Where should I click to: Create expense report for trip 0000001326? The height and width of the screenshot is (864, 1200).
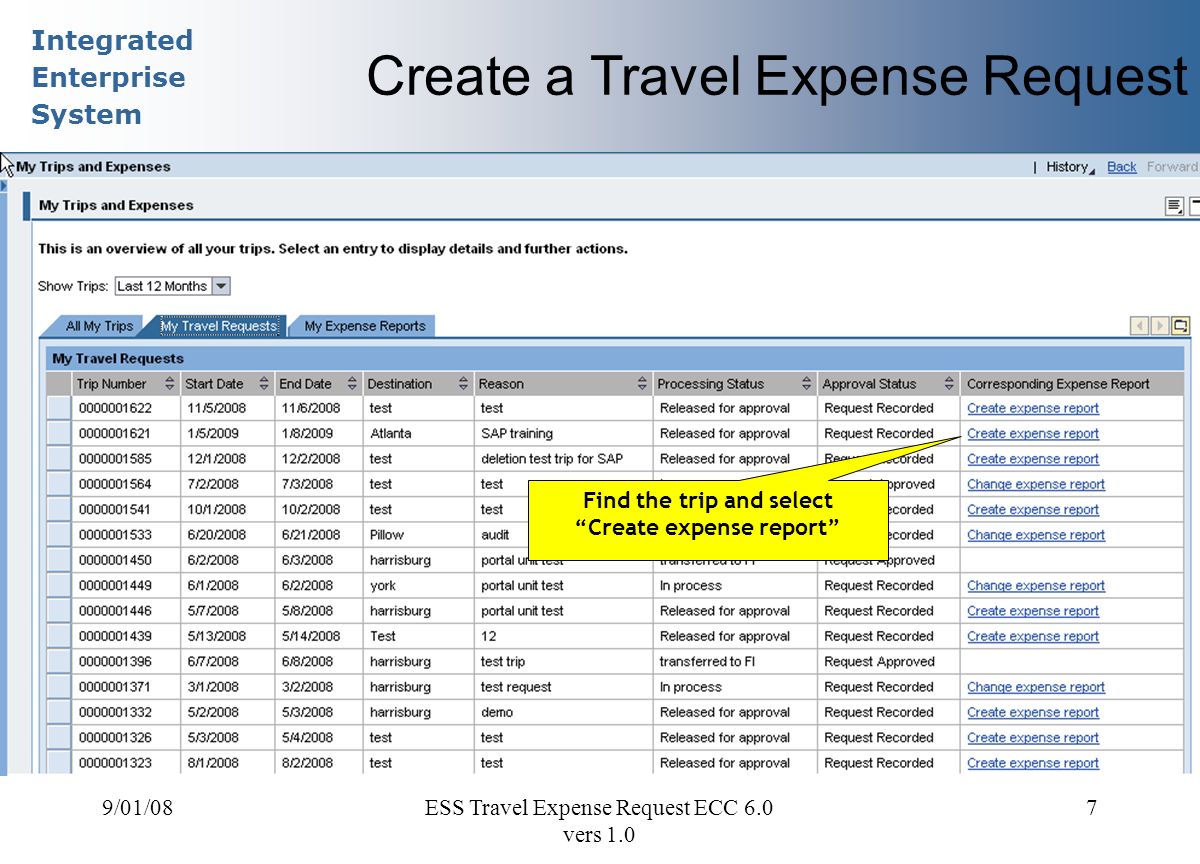tap(1033, 738)
